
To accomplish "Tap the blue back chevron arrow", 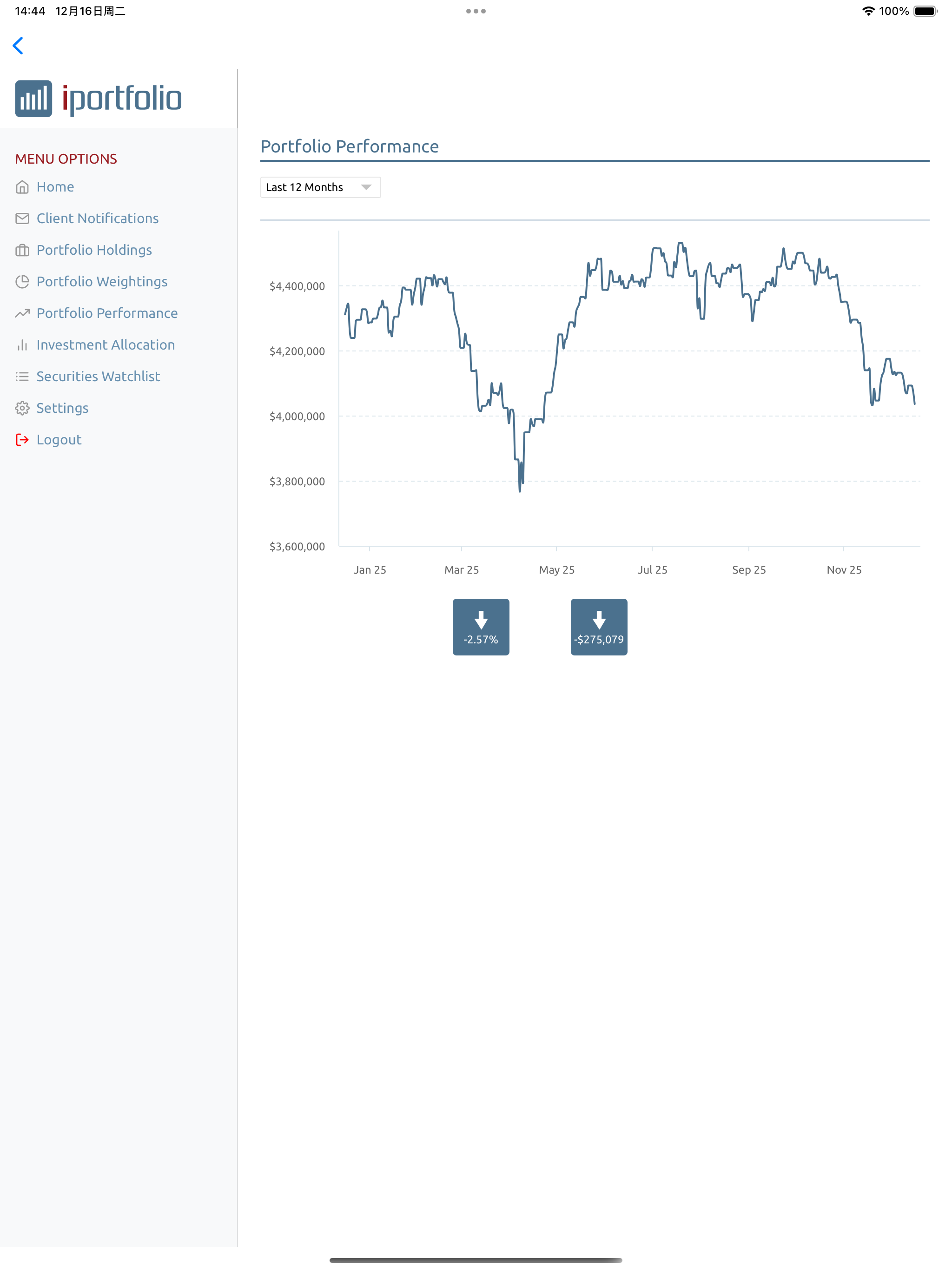I will 18,46.
